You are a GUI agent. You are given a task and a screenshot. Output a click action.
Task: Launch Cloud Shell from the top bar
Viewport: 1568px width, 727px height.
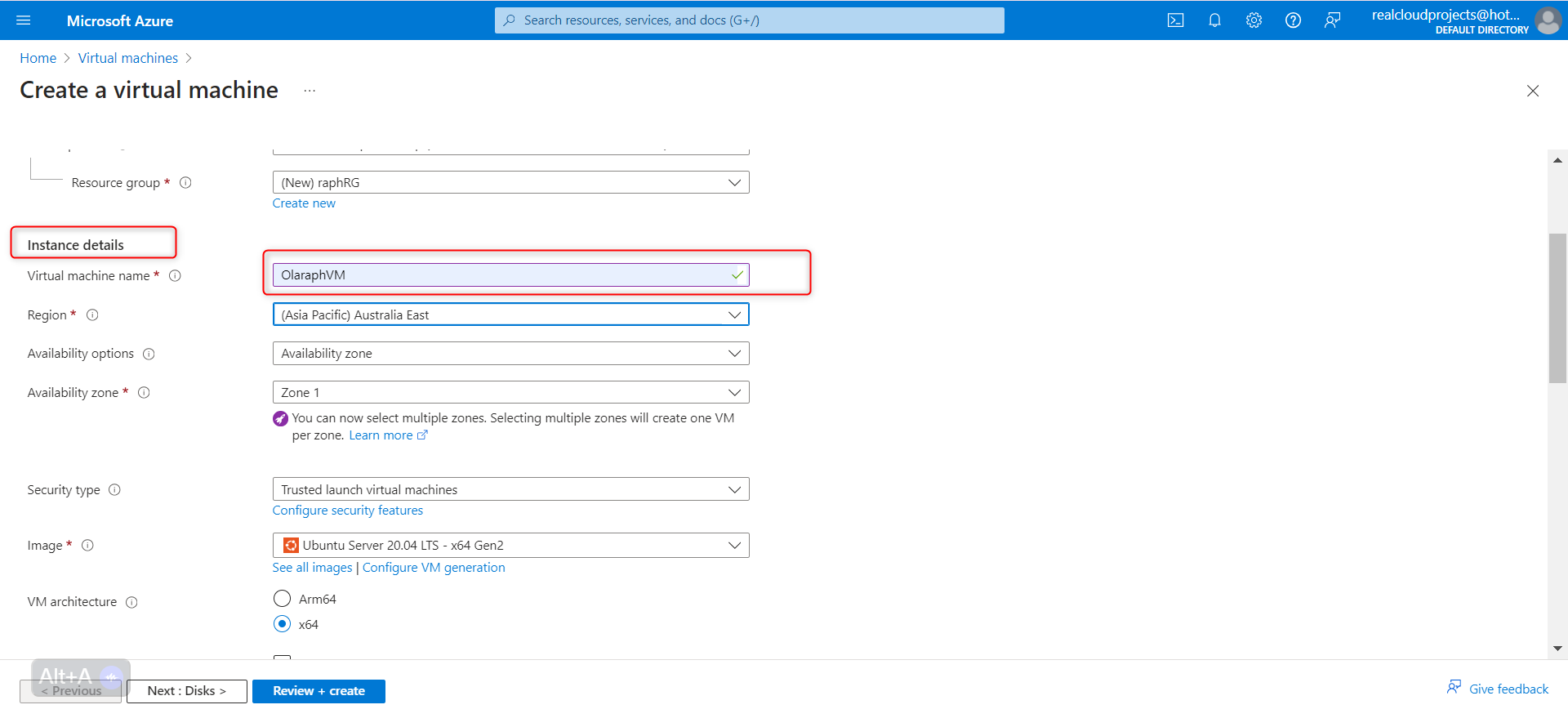[1175, 20]
